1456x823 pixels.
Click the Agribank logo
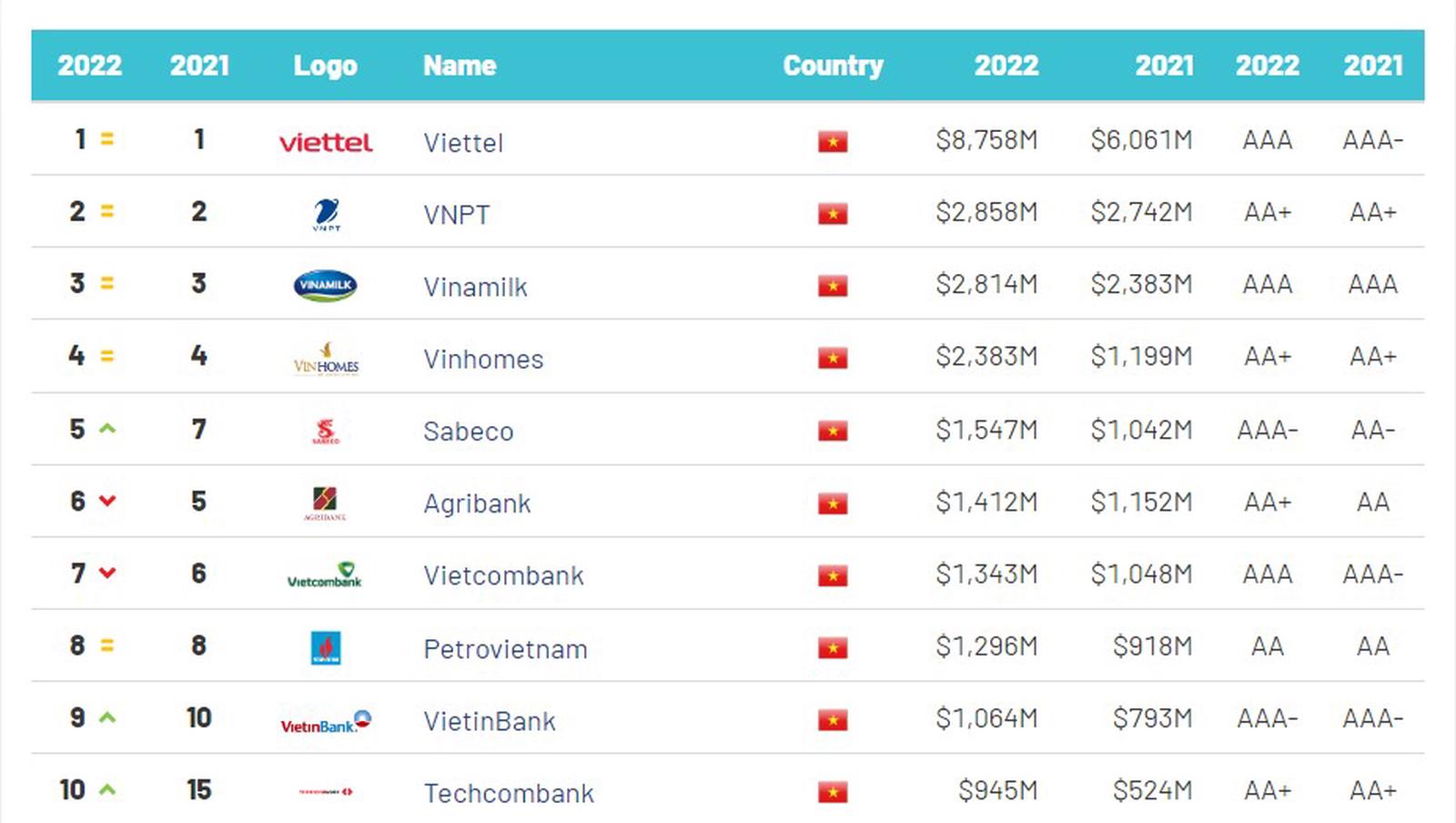tap(325, 503)
